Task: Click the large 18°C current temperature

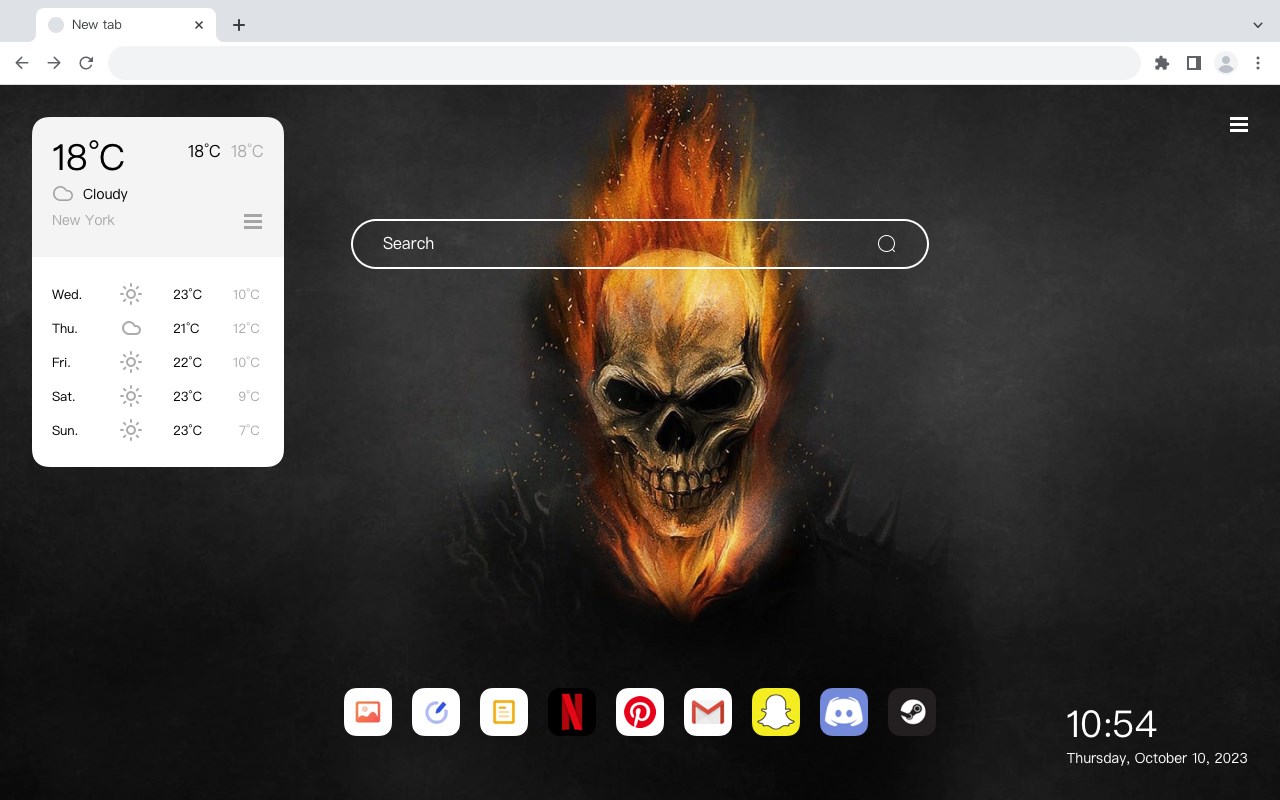Action: coord(88,157)
